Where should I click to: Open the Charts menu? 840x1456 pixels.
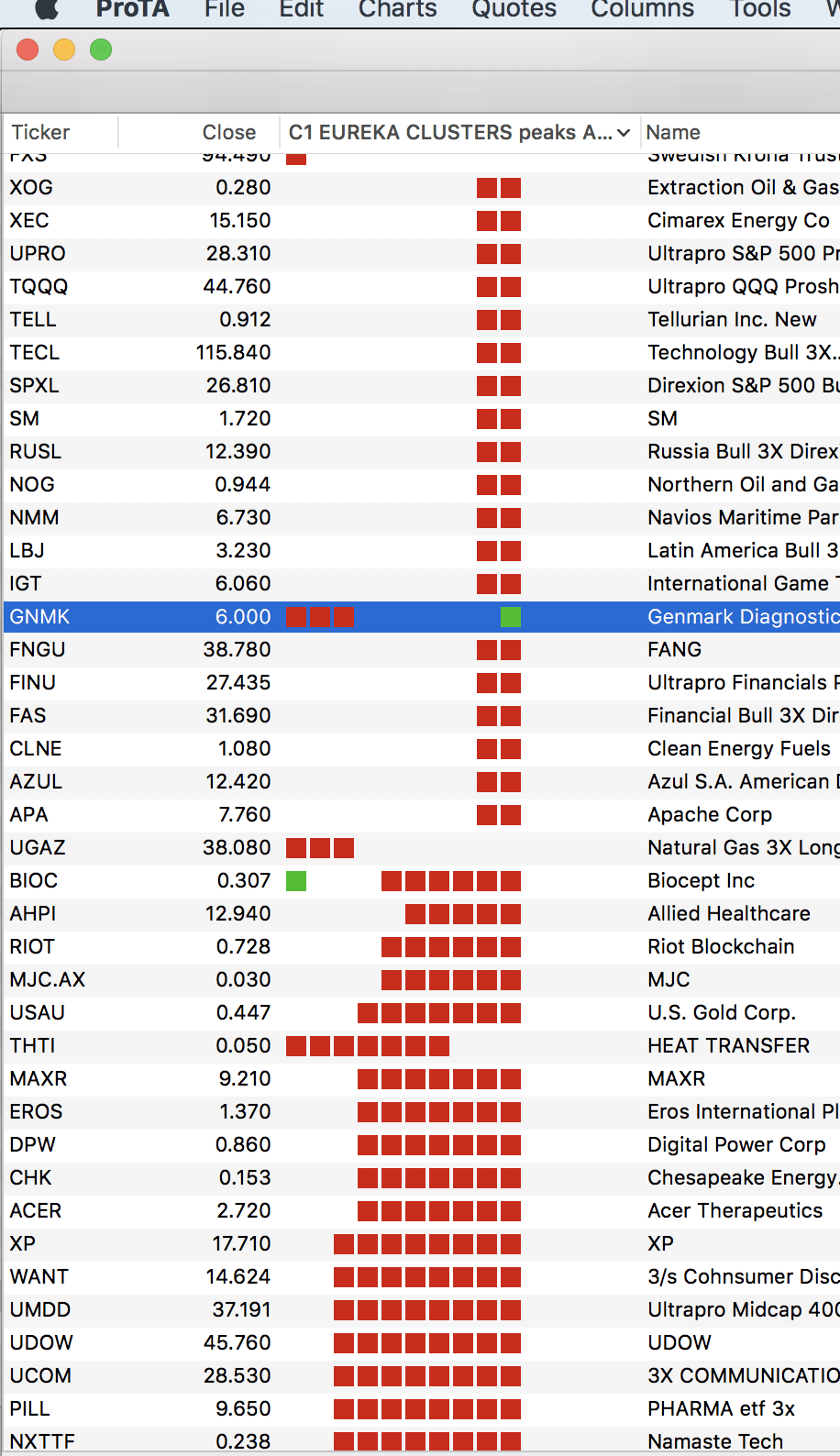[x=398, y=9]
